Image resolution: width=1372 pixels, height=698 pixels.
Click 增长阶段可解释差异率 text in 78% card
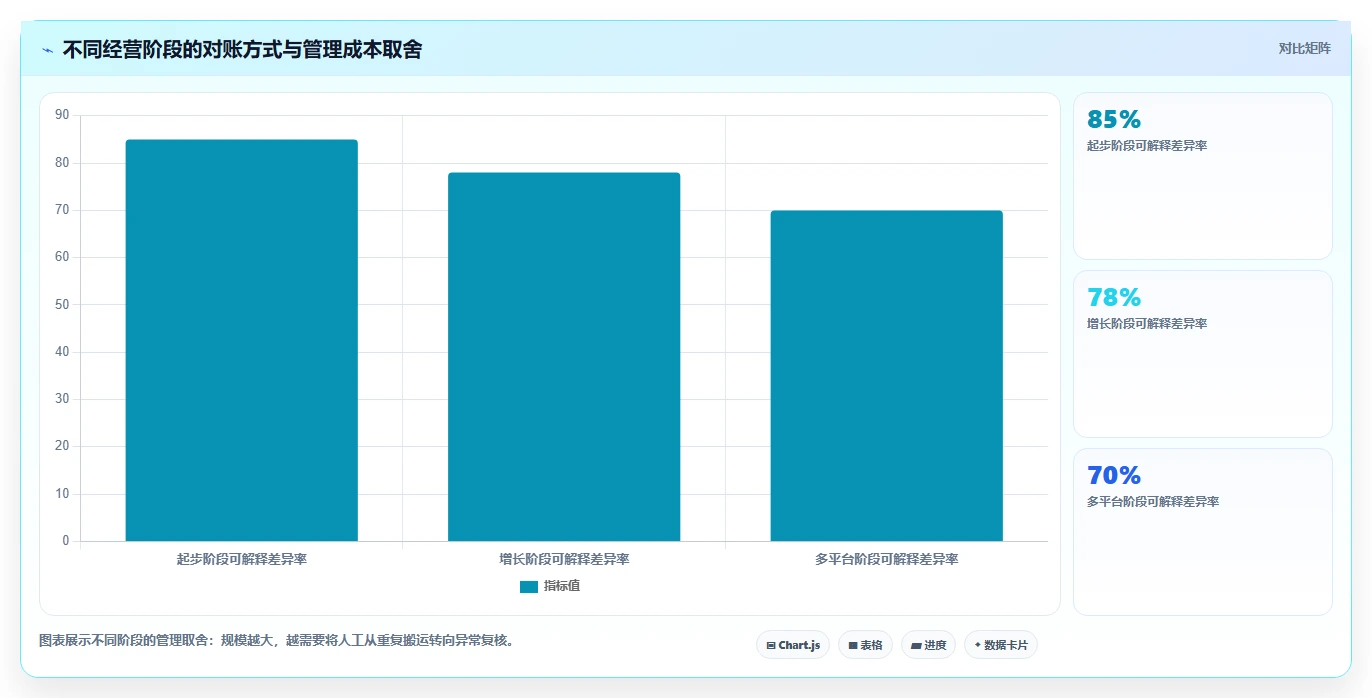(x=1147, y=324)
